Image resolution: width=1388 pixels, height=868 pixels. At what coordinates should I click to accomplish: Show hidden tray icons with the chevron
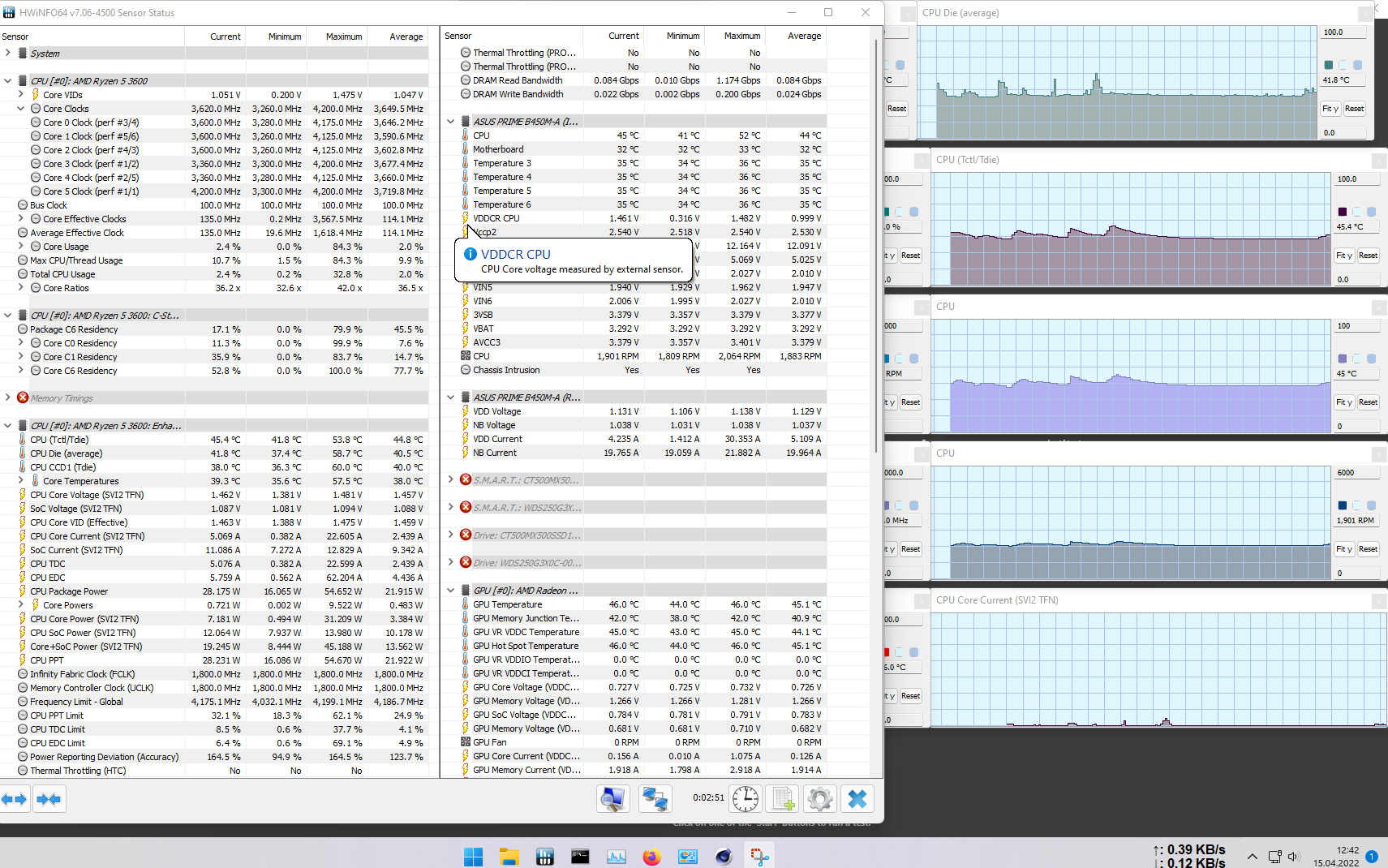[x=1252, y=857]
